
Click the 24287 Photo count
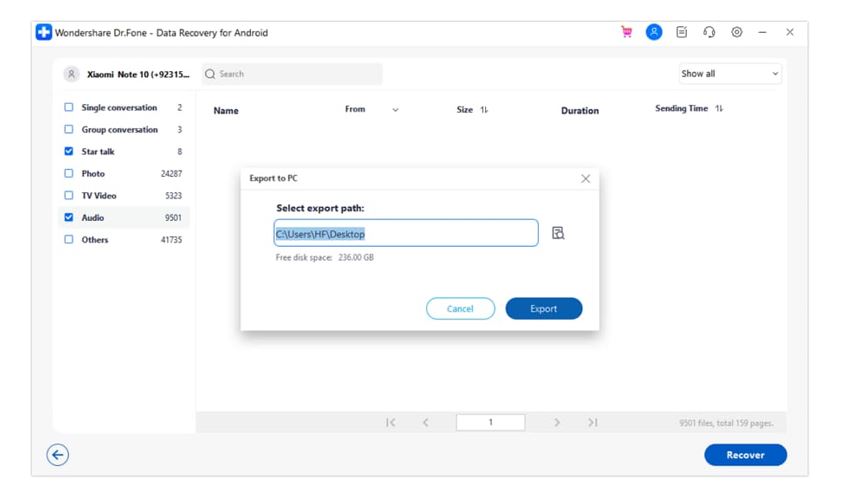171,174
